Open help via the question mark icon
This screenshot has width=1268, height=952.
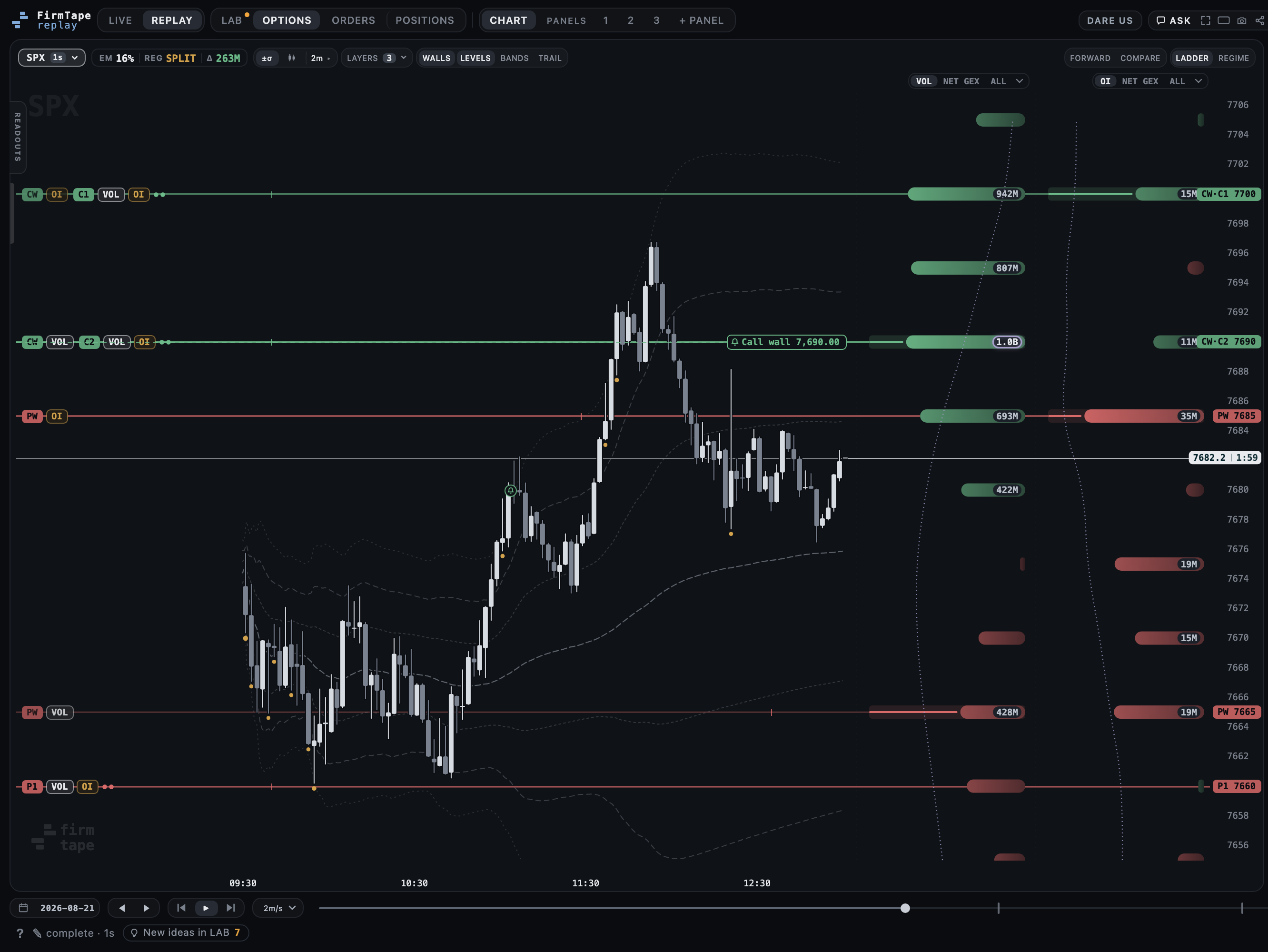pyautogui.click(x=20, y=933)
